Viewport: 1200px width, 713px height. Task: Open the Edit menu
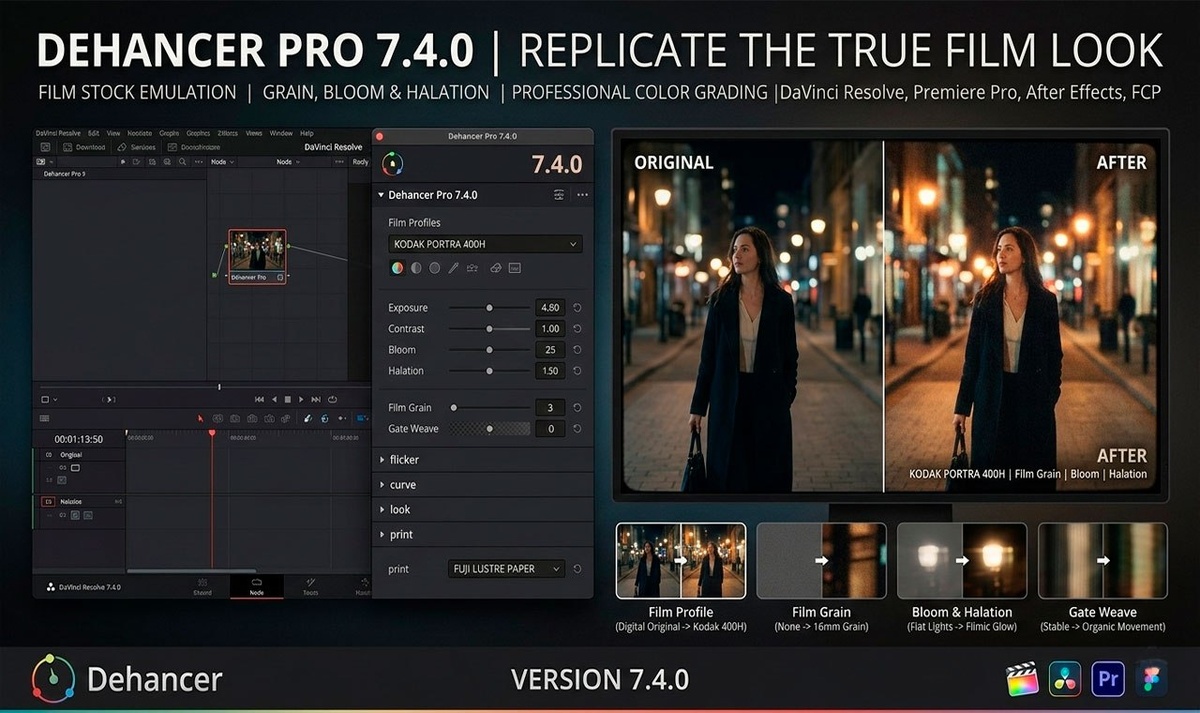coord(93,133)
